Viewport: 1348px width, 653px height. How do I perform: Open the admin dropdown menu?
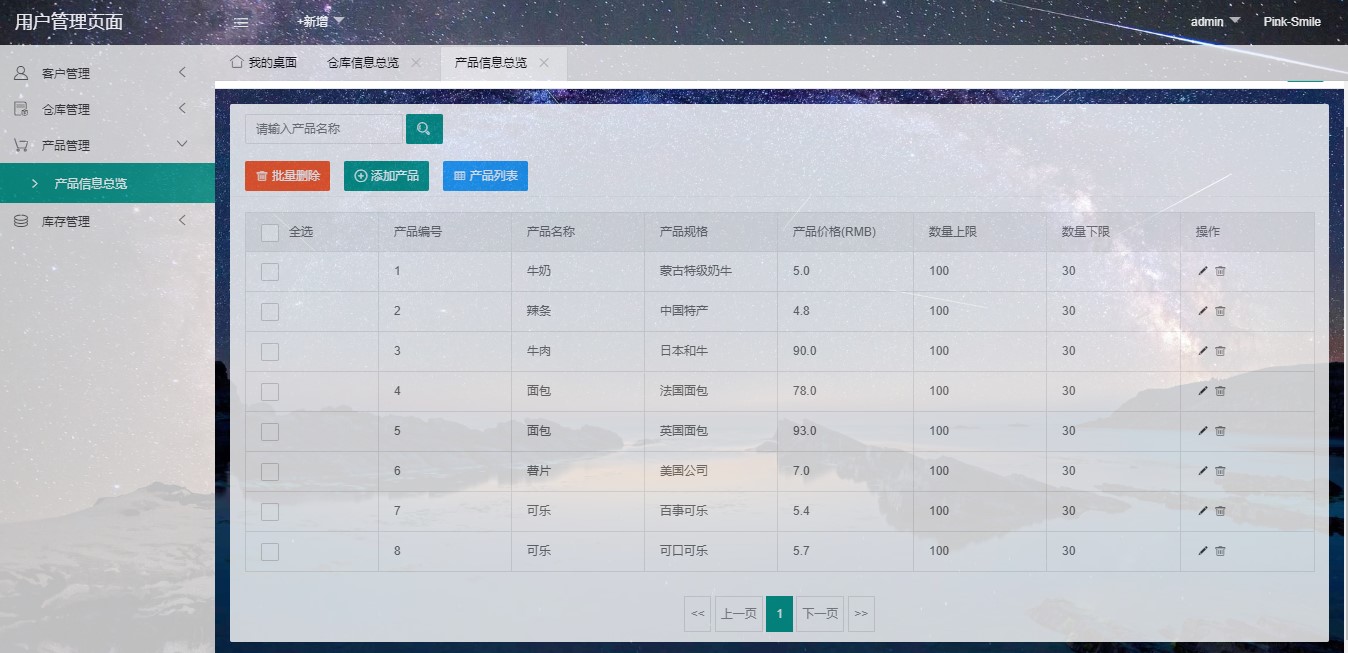point(1213,21)
